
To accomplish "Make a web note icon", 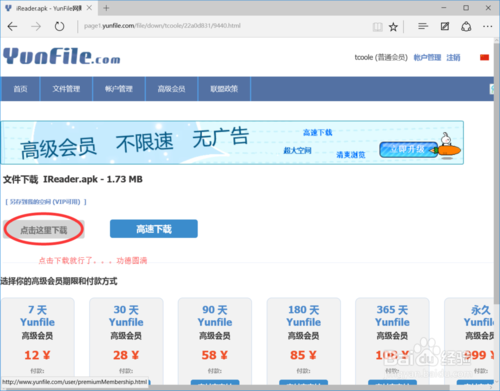I will tap(445, 26).
